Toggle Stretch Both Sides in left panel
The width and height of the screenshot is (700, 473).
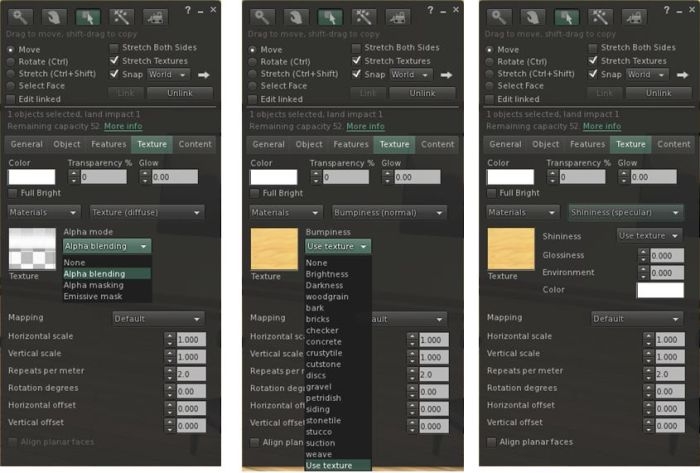(x=114, y=47)
